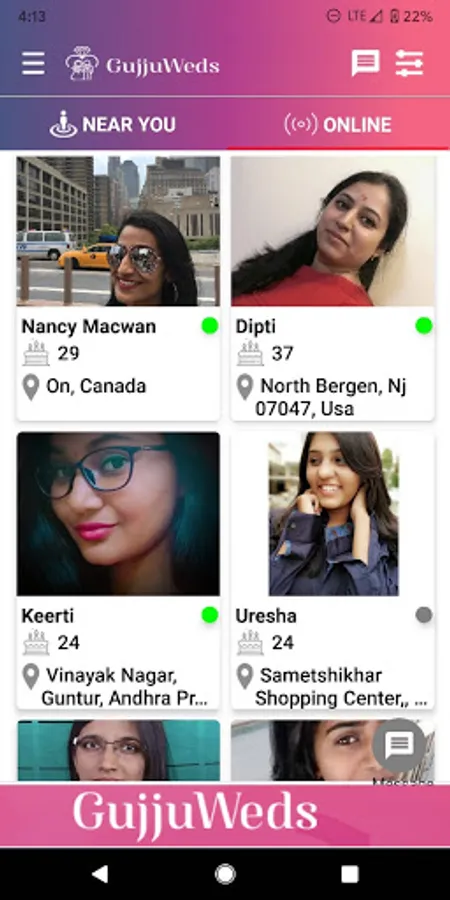
Task: Tap location pin beside On, Canada
Action: [x=30, y=386]
